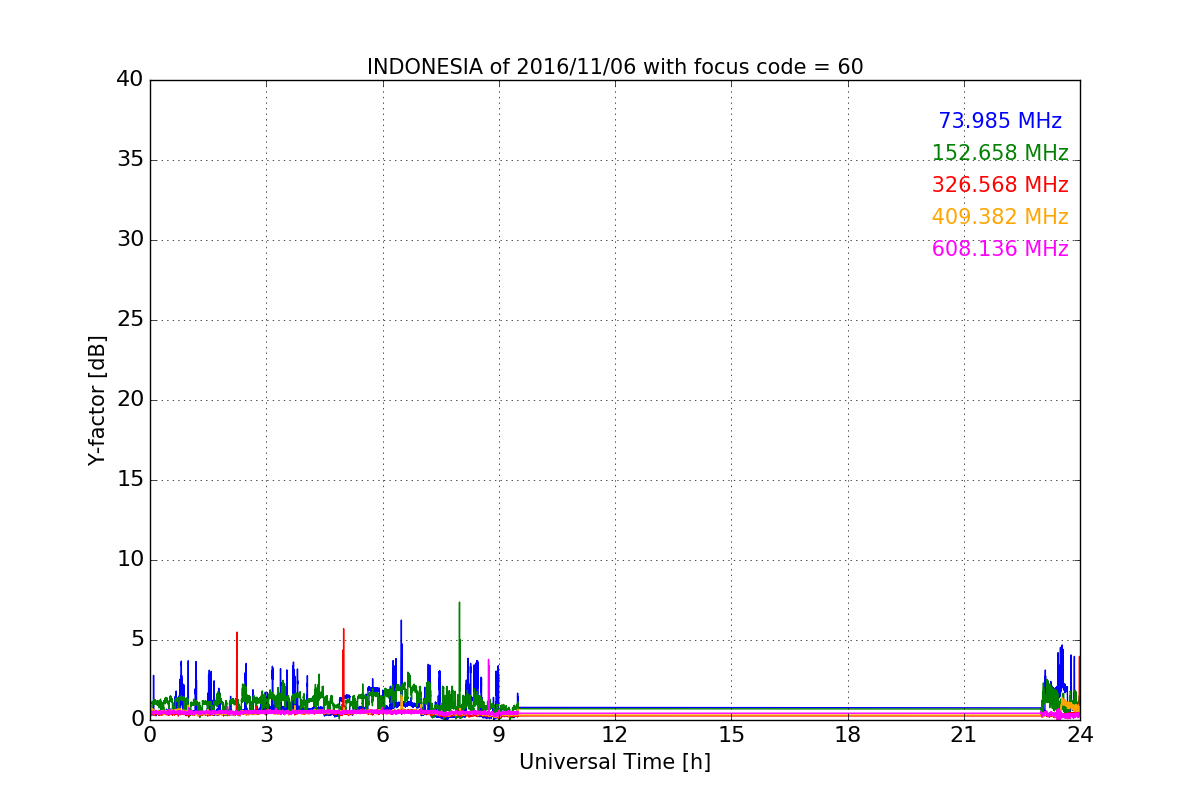Viewport: 1200px width, 800px height.
Task: Click the x-axis tick label 21
Action: pyautogui.click(x=964, y=734)
